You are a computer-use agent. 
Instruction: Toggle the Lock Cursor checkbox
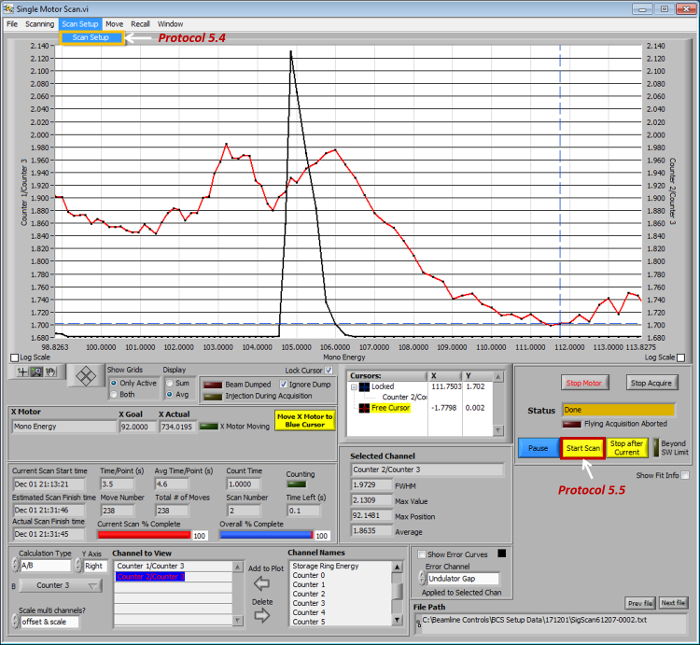coord(327,370)
